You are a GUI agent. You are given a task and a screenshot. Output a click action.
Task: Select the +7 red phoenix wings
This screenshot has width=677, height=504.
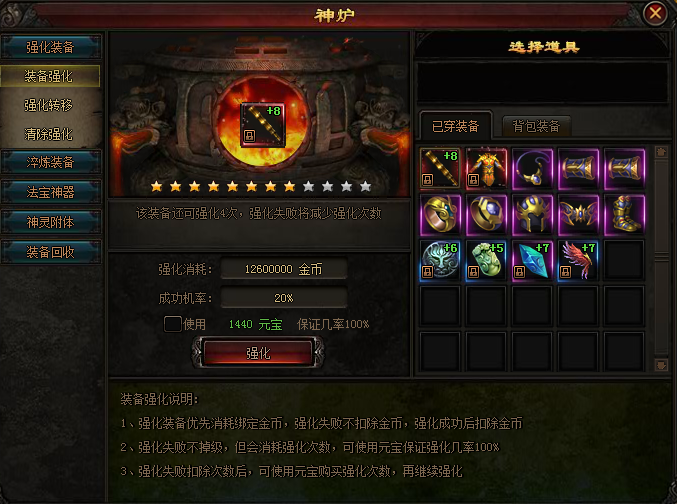point(578,260)
